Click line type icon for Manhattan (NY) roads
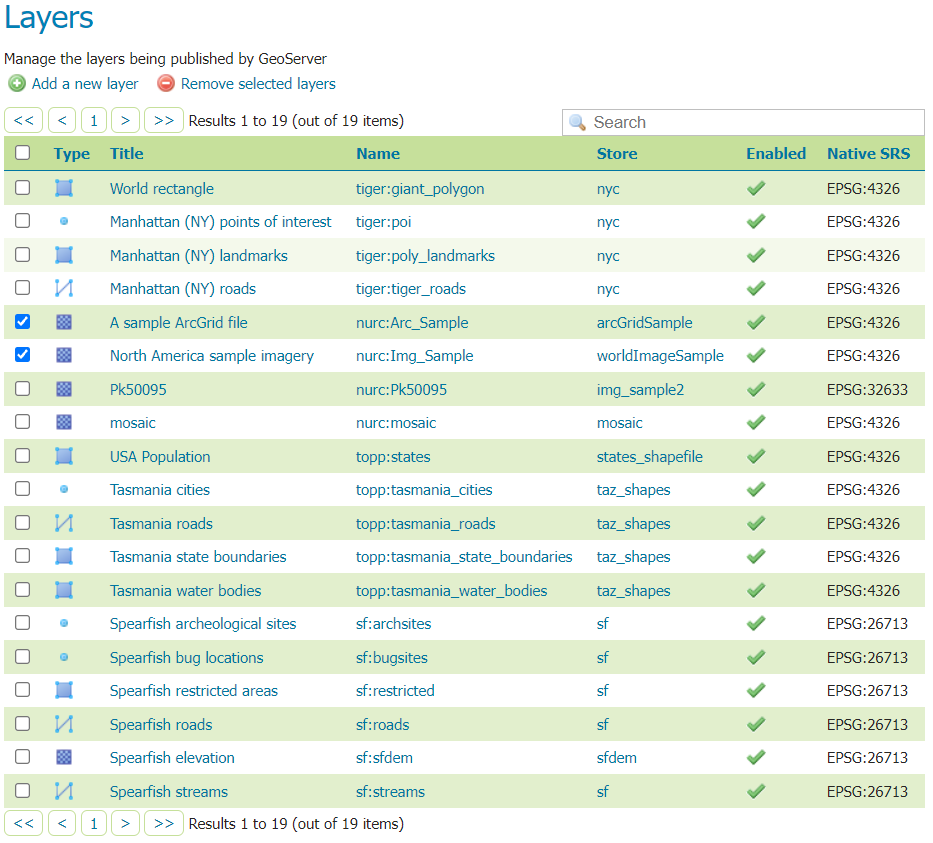Image resolution: width=933 pixels, height=843 pixels. coord(64,289)
